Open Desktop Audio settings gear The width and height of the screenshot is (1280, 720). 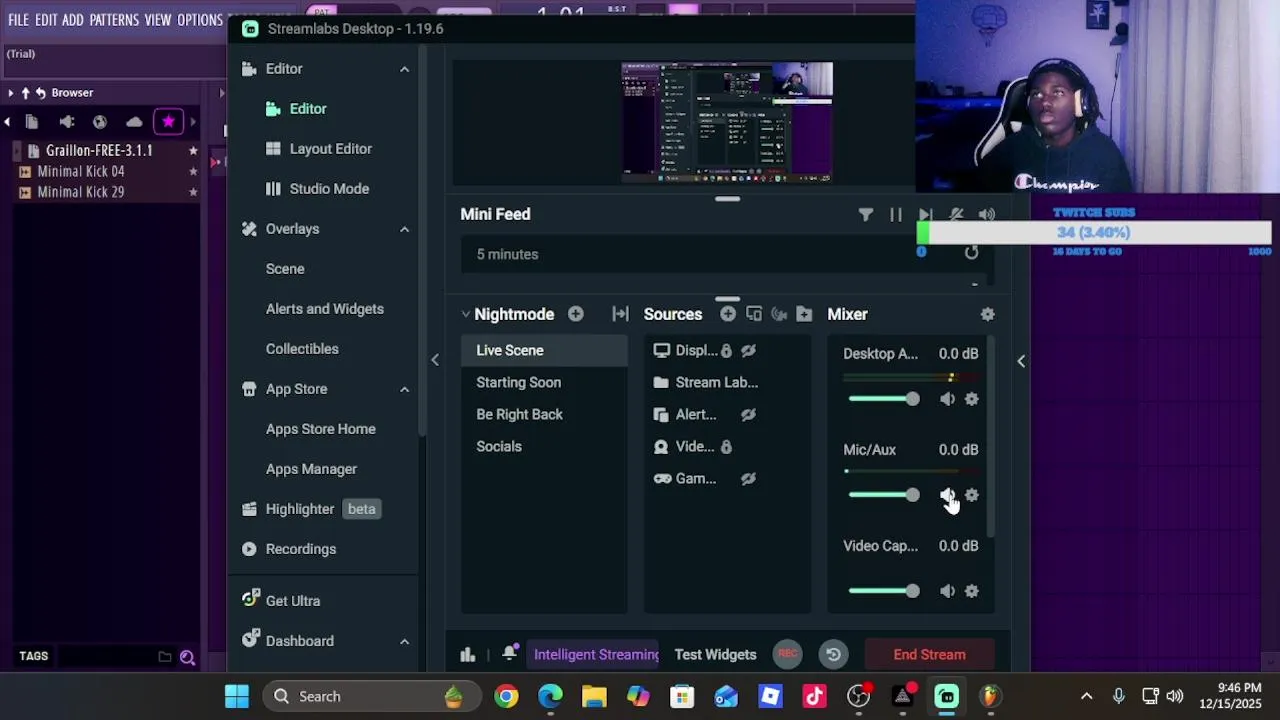click(x=972, y=399)
